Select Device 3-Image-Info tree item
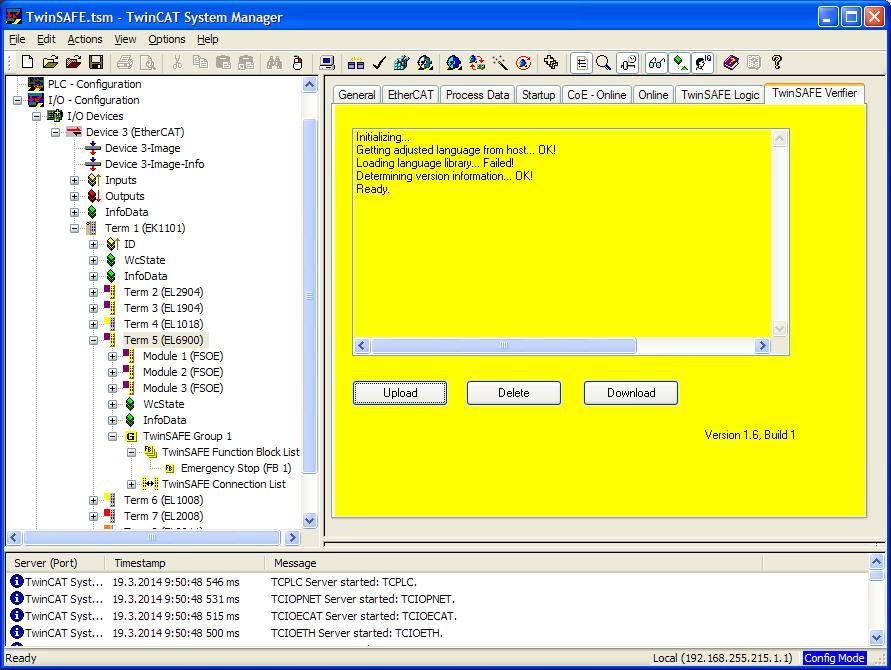 pyautogui.click(x=155, y=164)
